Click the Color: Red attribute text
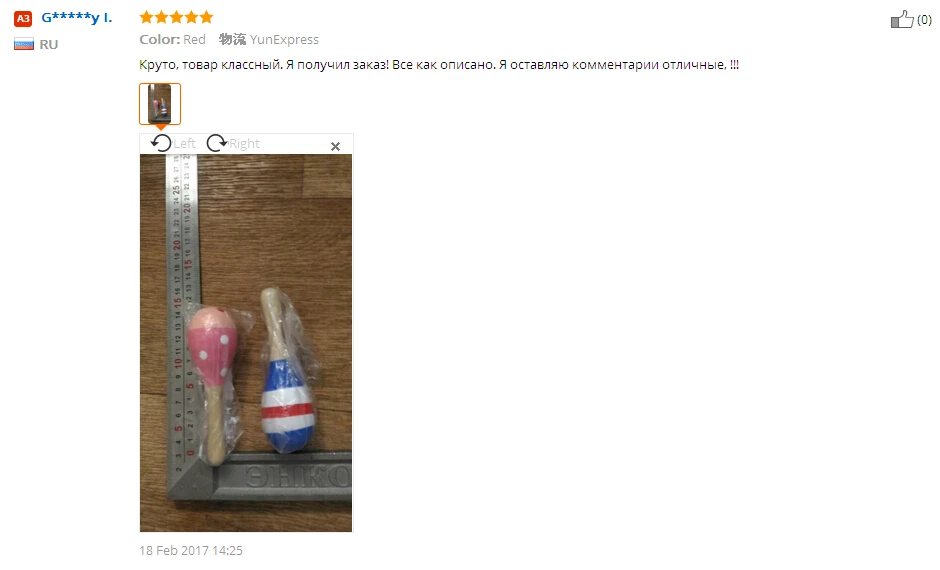 coord(173,40)
